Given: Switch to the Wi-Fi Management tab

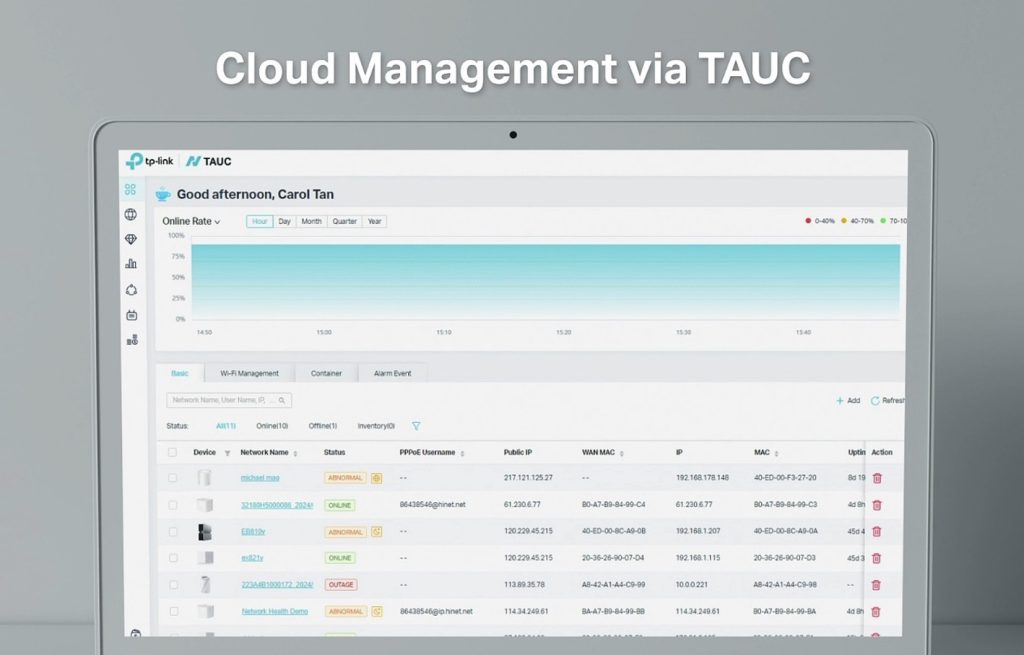Looking at the screenshot, I should [x=249, y=373].
